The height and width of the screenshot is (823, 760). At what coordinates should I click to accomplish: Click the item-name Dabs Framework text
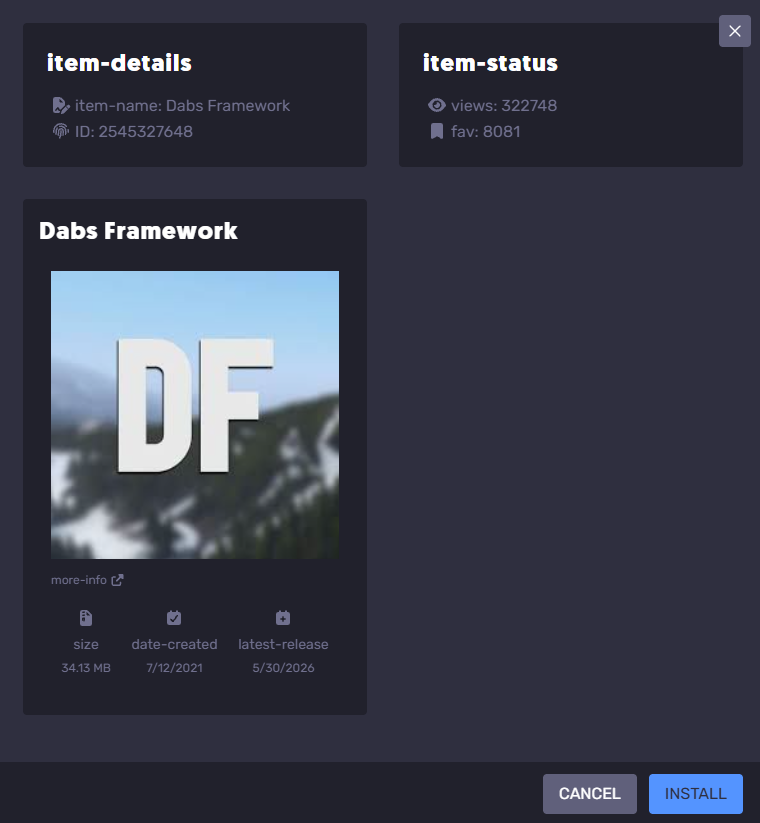182,105
